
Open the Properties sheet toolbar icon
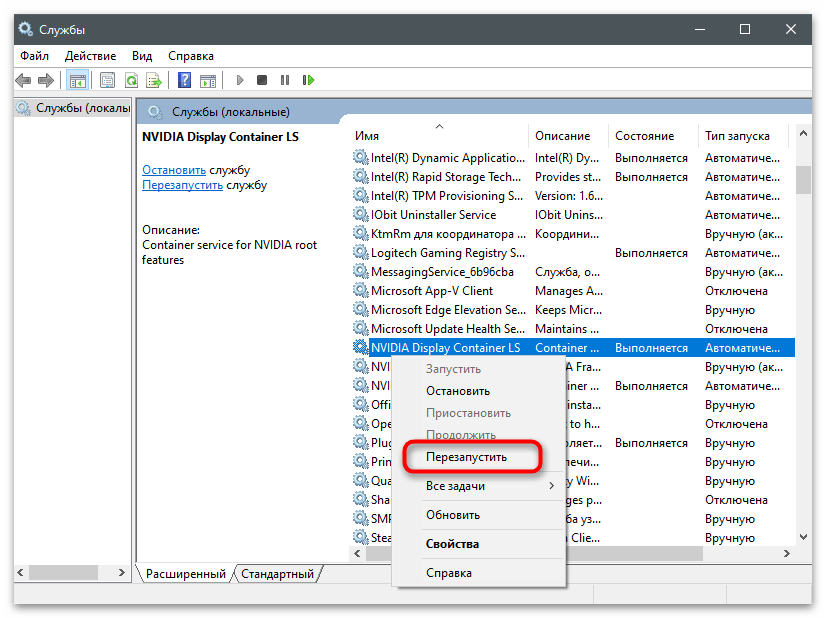point(107,81)
